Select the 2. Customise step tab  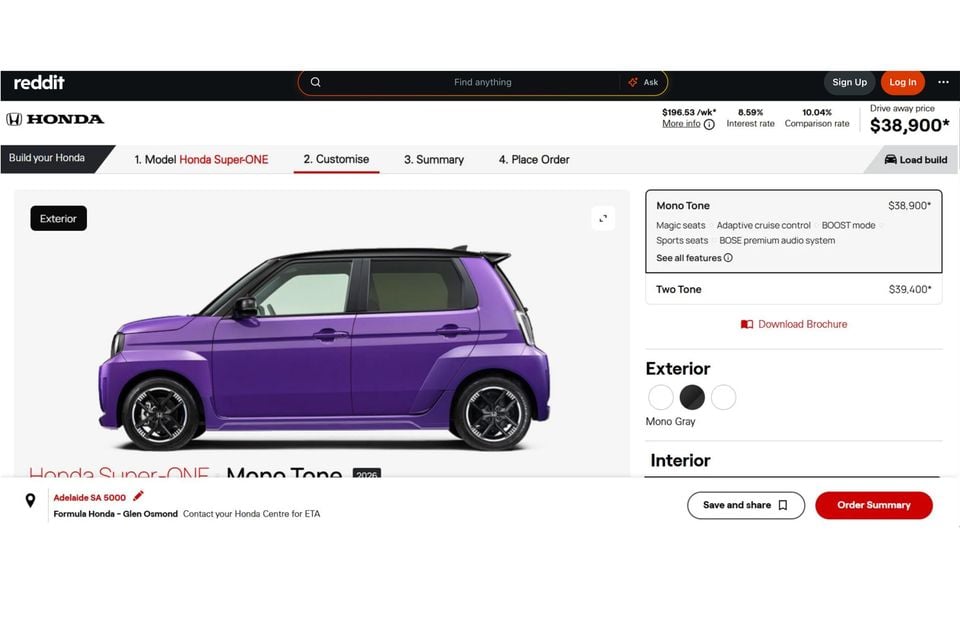coord(336,159)
